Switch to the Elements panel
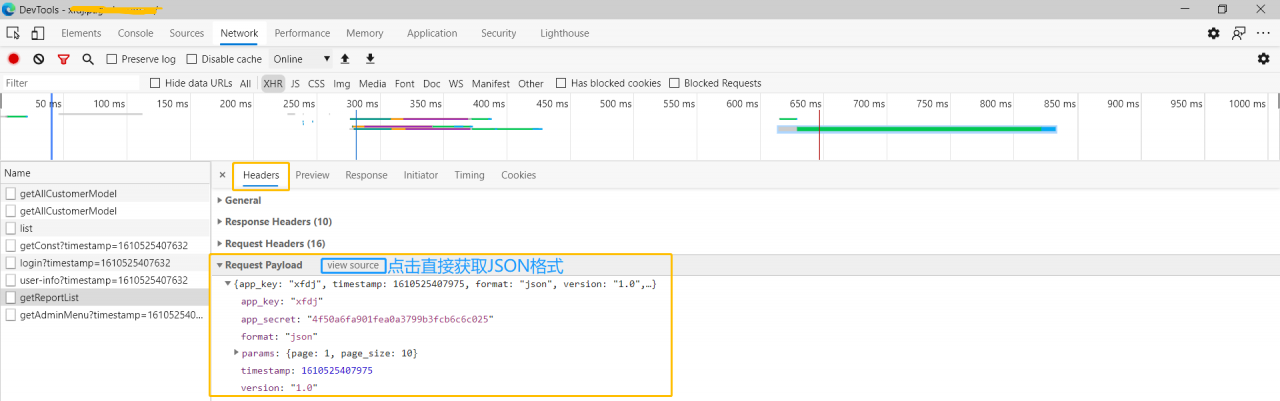 pos(82,33)
